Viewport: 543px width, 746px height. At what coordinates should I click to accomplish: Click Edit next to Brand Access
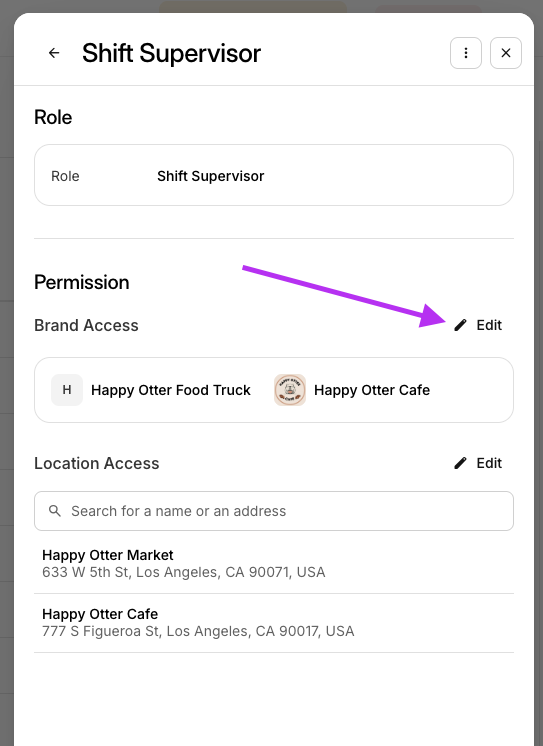pyautogui.click(x=489, y=325)
